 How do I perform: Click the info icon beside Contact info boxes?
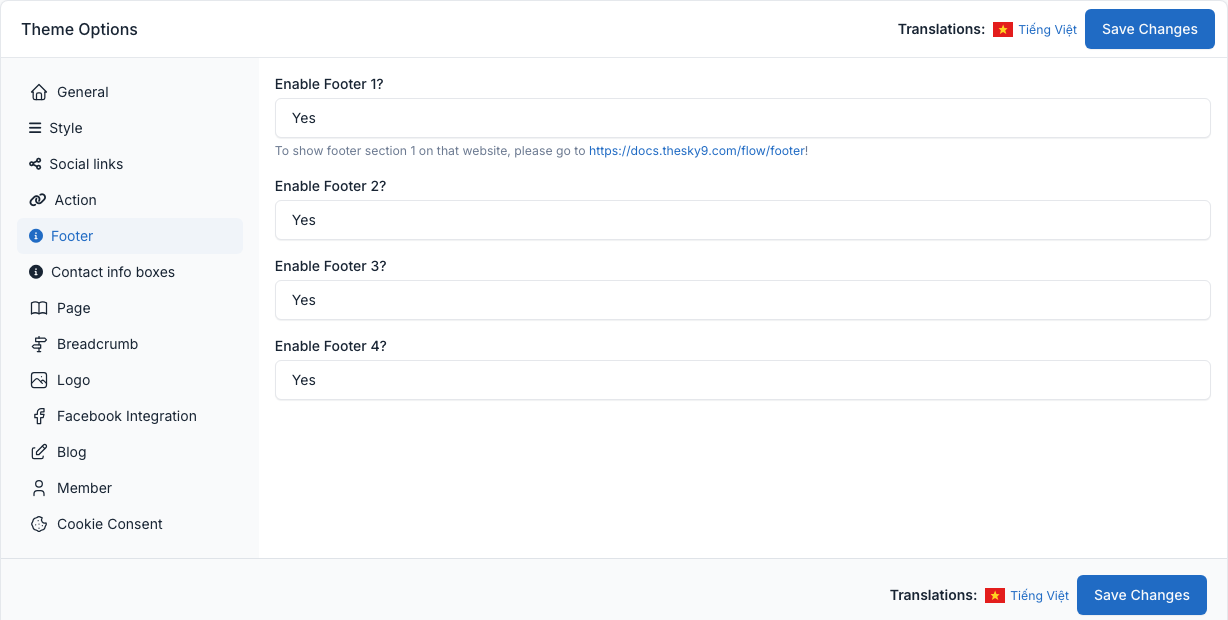pos(36,272)
